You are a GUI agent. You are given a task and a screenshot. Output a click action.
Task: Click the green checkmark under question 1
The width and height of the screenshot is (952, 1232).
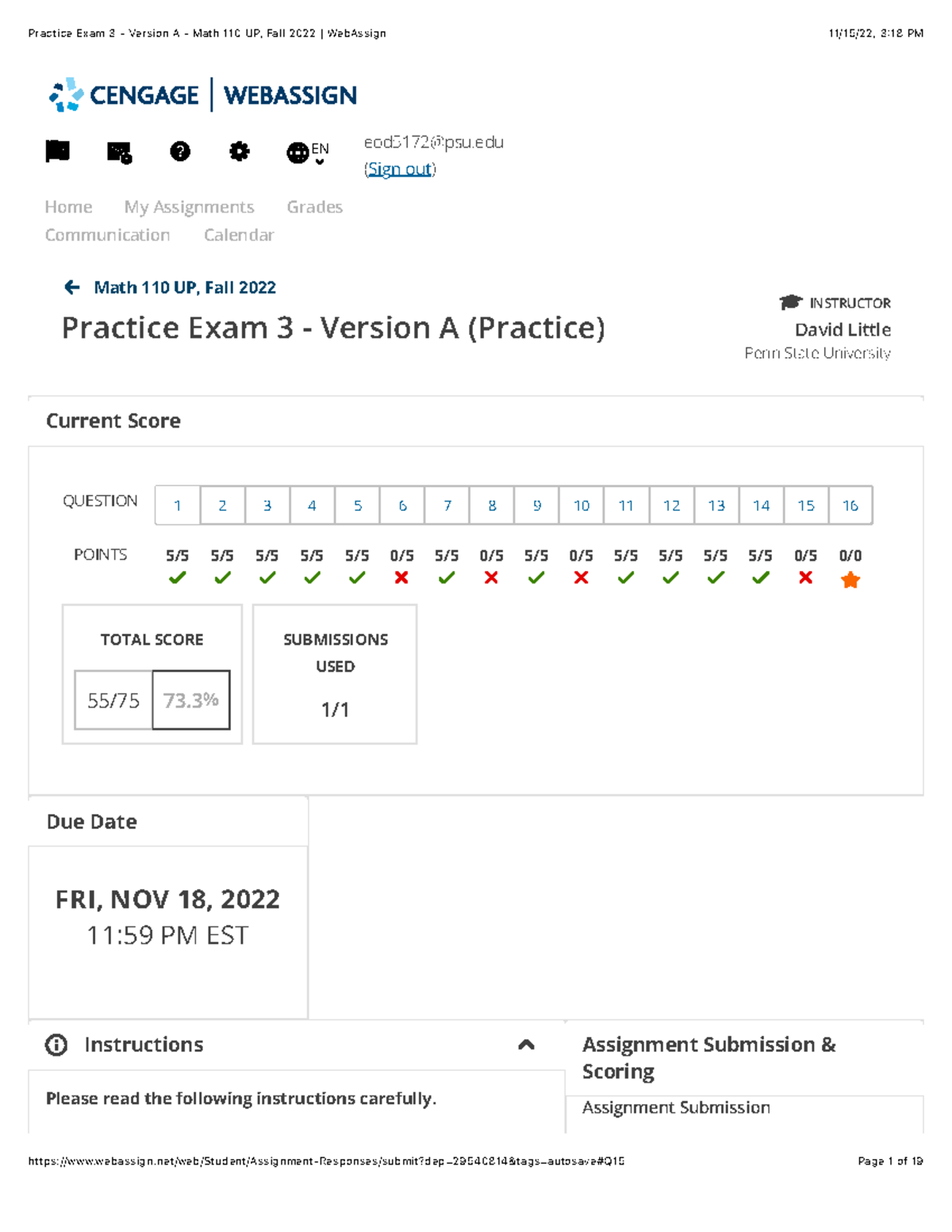click(x=177, y=578)
